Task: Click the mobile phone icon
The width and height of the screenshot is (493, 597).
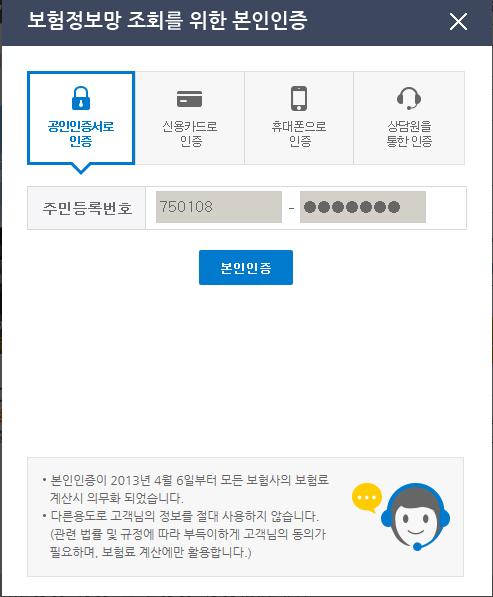Action: [x=299, y=98]
